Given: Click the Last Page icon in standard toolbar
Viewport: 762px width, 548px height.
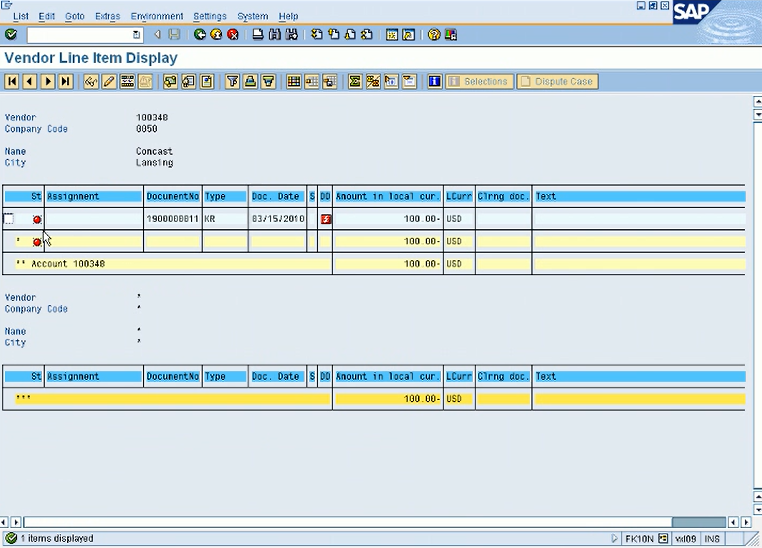Looking at the screenshot, I should click(367, 34).
